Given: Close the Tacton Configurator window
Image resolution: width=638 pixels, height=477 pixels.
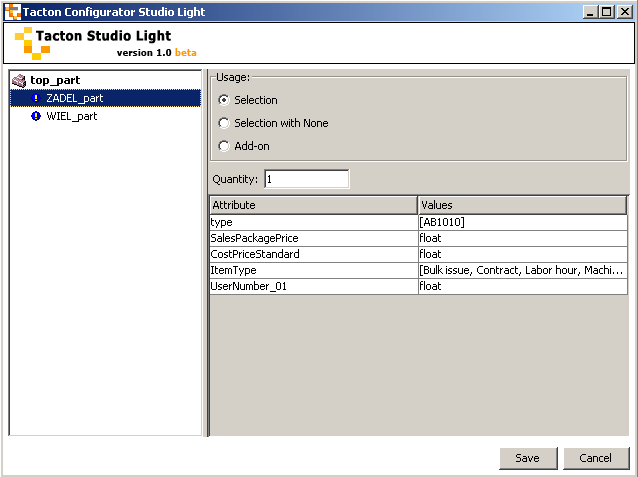Looking at the screenshot, I should (625, 12).
